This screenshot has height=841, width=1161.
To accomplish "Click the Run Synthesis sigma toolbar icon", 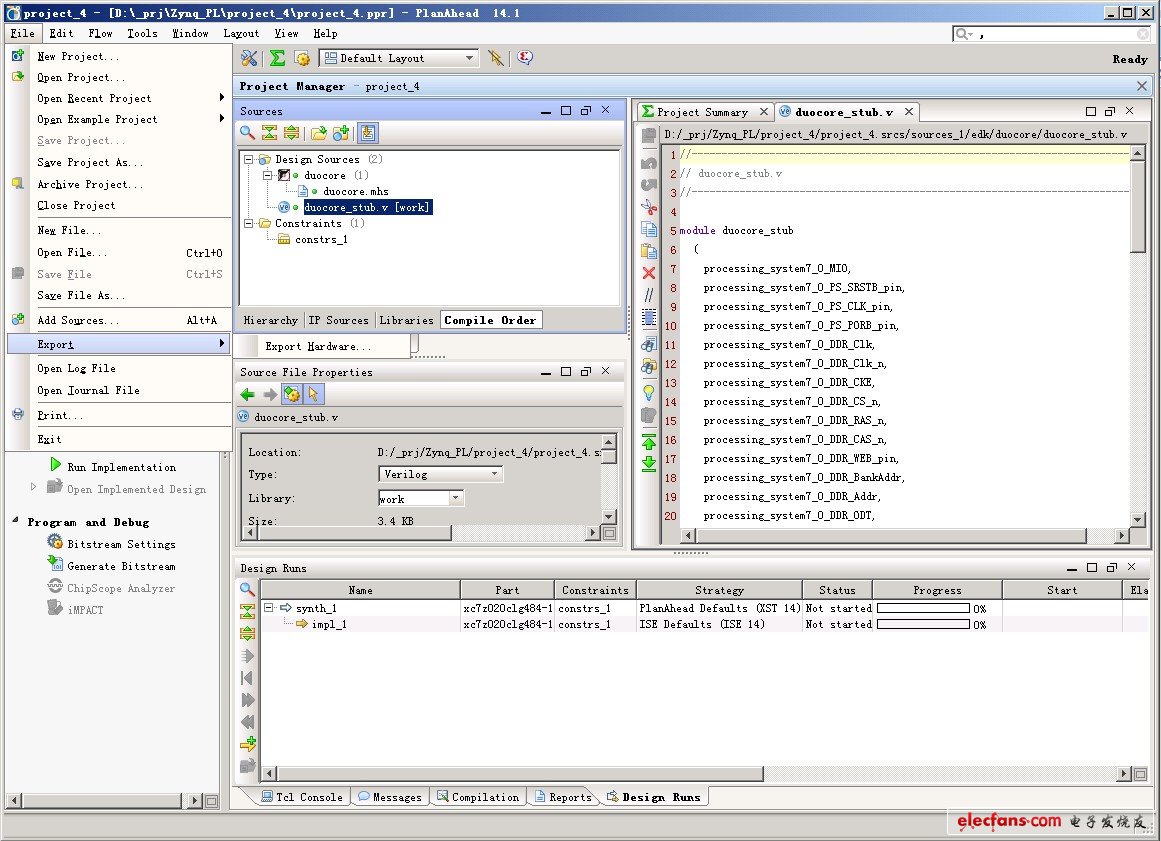I will tap(277, 59).
